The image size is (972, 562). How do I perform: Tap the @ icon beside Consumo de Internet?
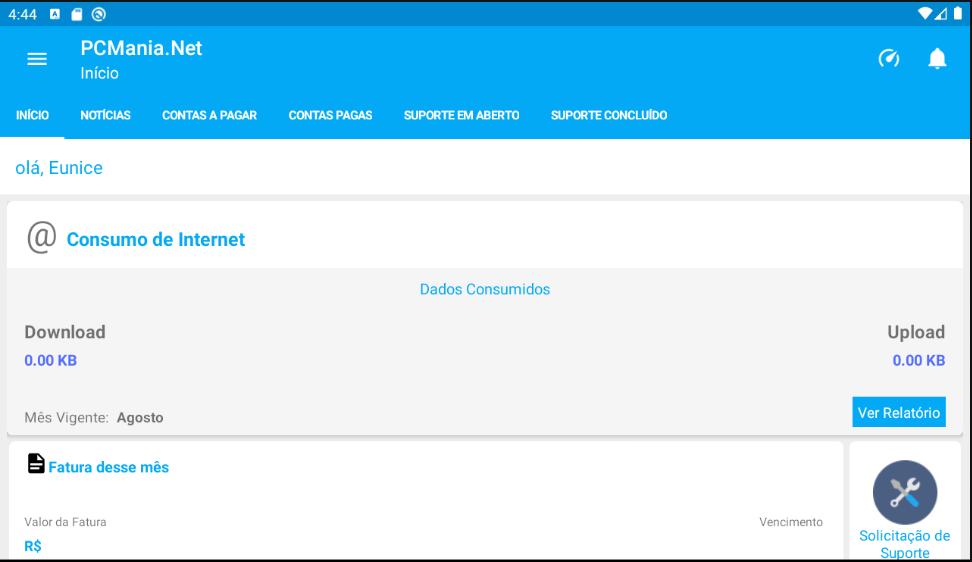42,238
